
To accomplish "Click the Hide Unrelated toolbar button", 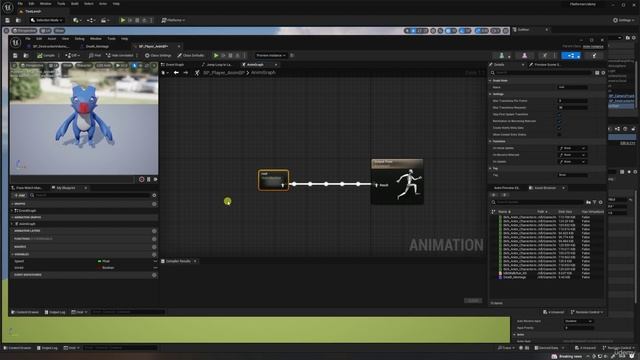I will [120, 56].
